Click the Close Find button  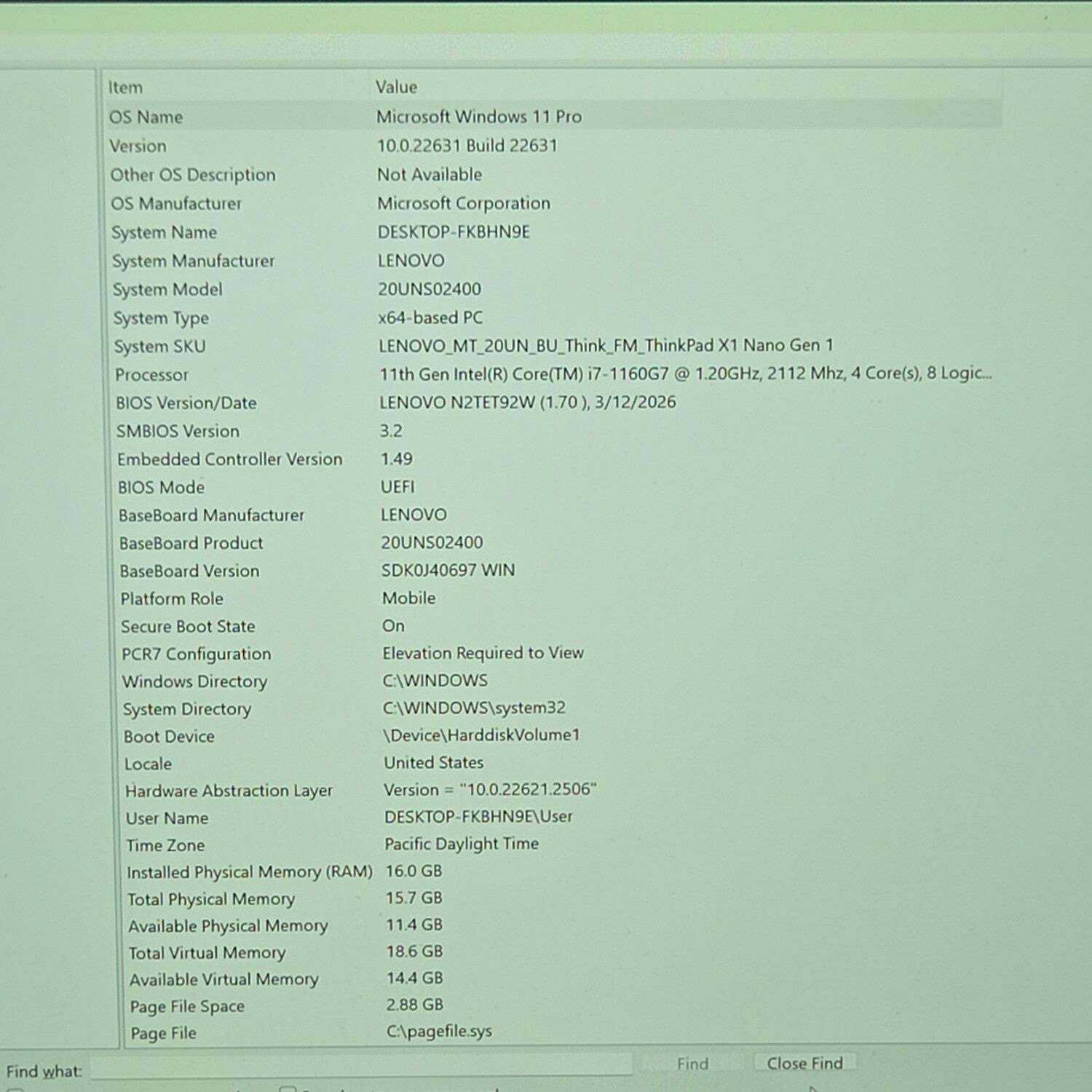click(804, 1063)
